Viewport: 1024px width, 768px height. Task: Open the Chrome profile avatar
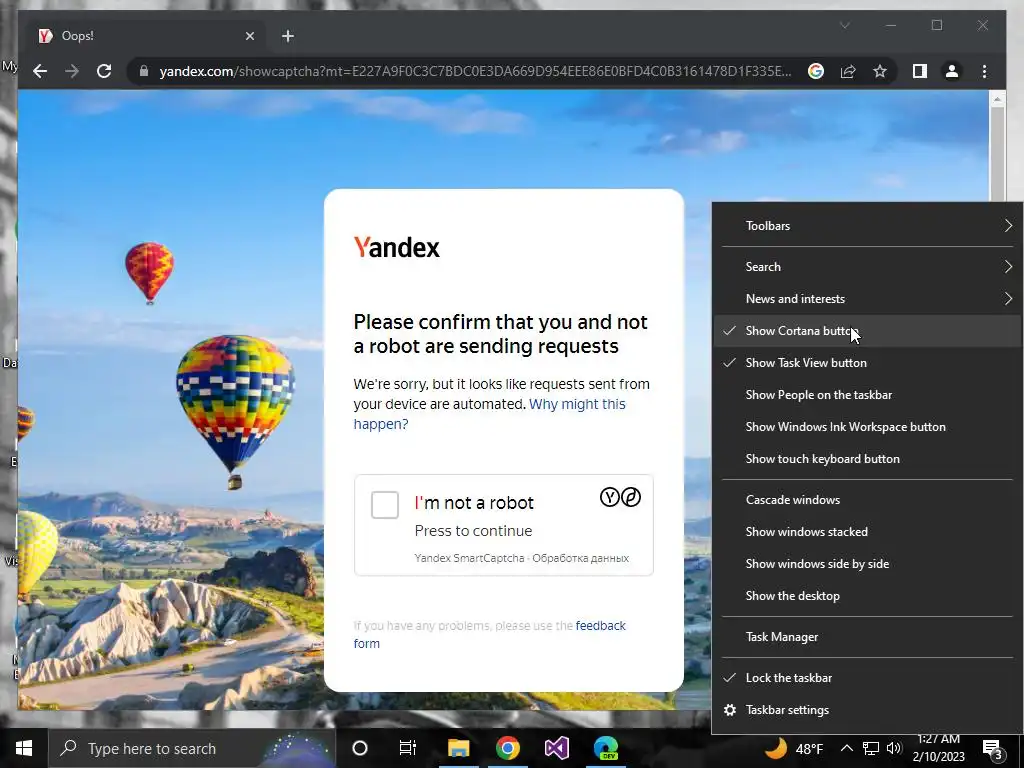coord(952,71)
